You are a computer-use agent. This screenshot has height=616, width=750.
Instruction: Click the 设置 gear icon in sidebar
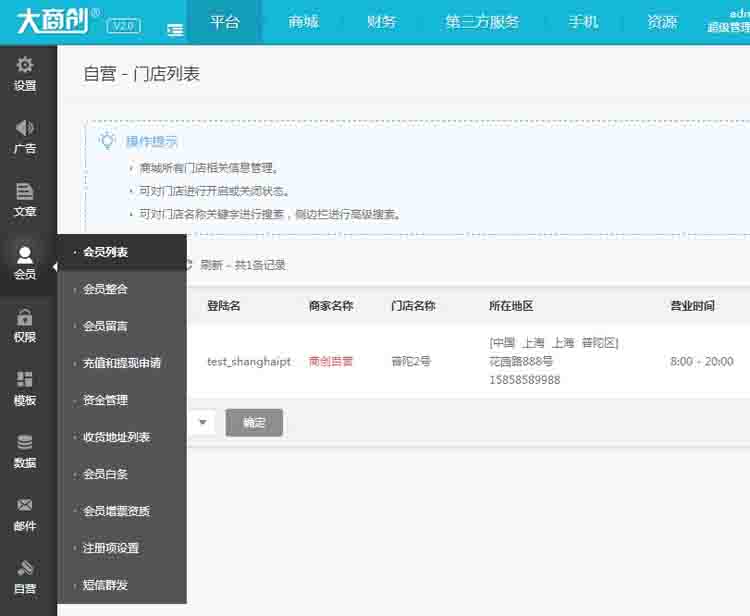click(25, 66)
